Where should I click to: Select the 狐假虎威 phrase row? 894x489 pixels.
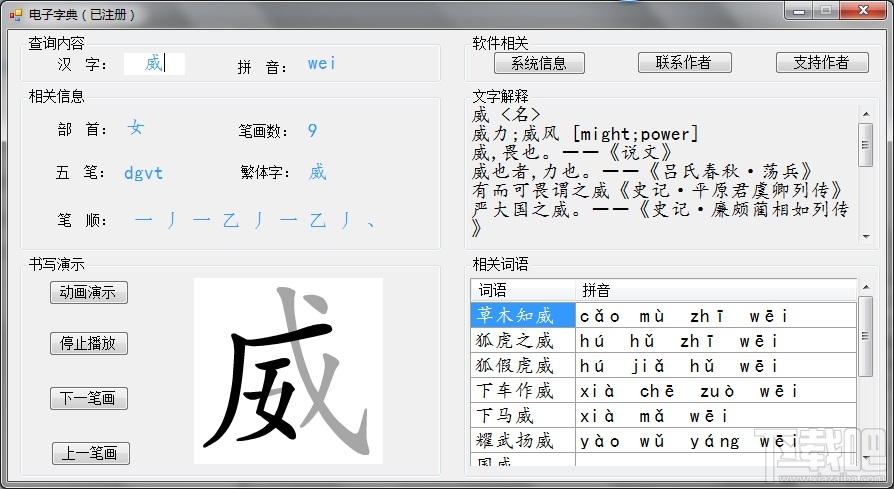point(663,365)
